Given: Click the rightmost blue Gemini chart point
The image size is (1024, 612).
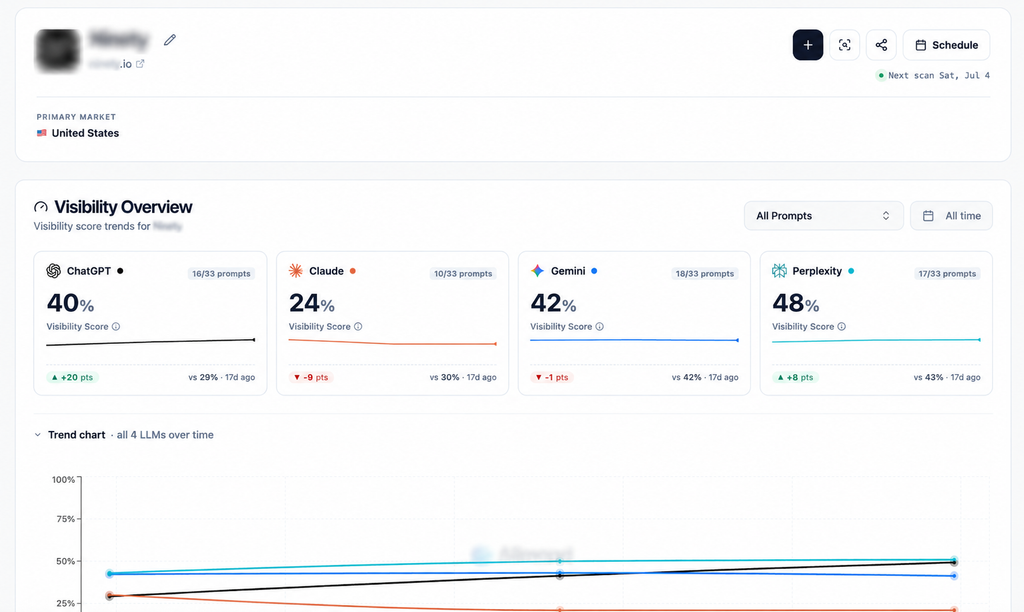Looking at the screenshot, I should [x=954, y=576].
